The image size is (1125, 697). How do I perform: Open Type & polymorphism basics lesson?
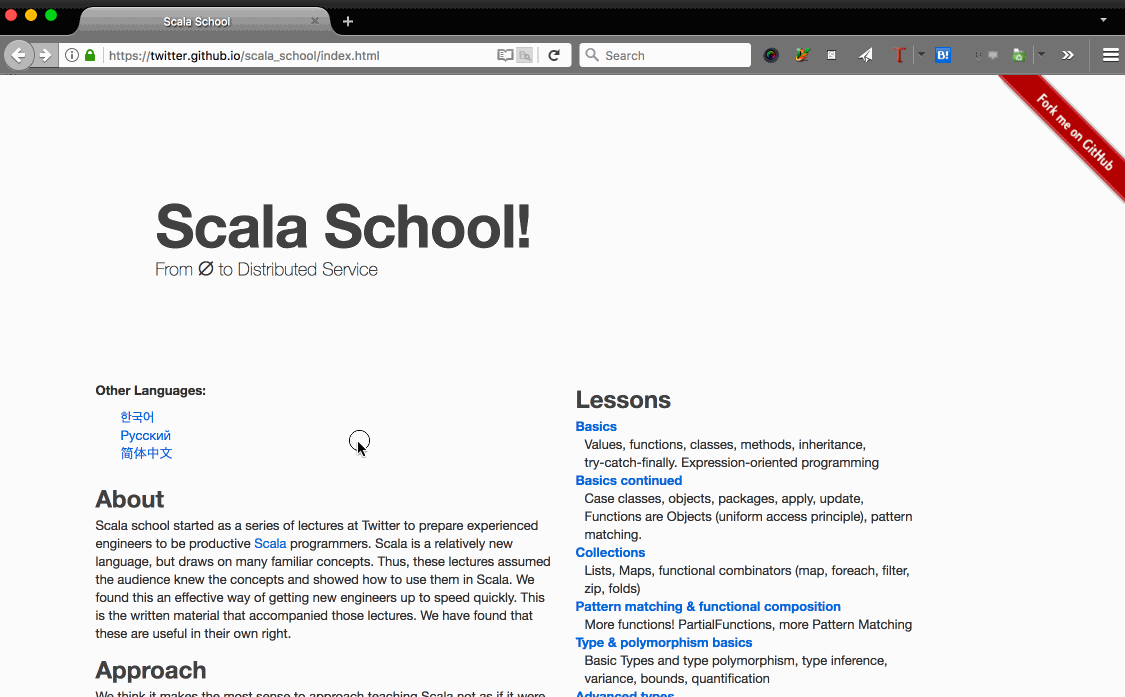pos(664,642)
